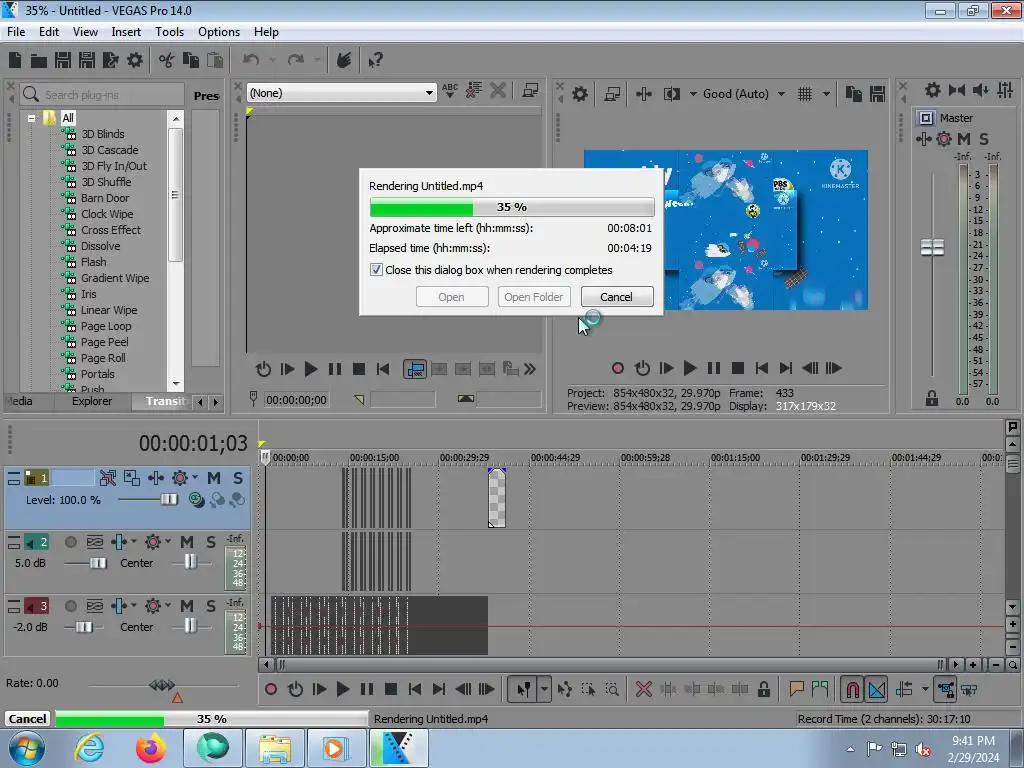
Task: Toggle Solo on video track 1
Action: (x=238, y=478)
